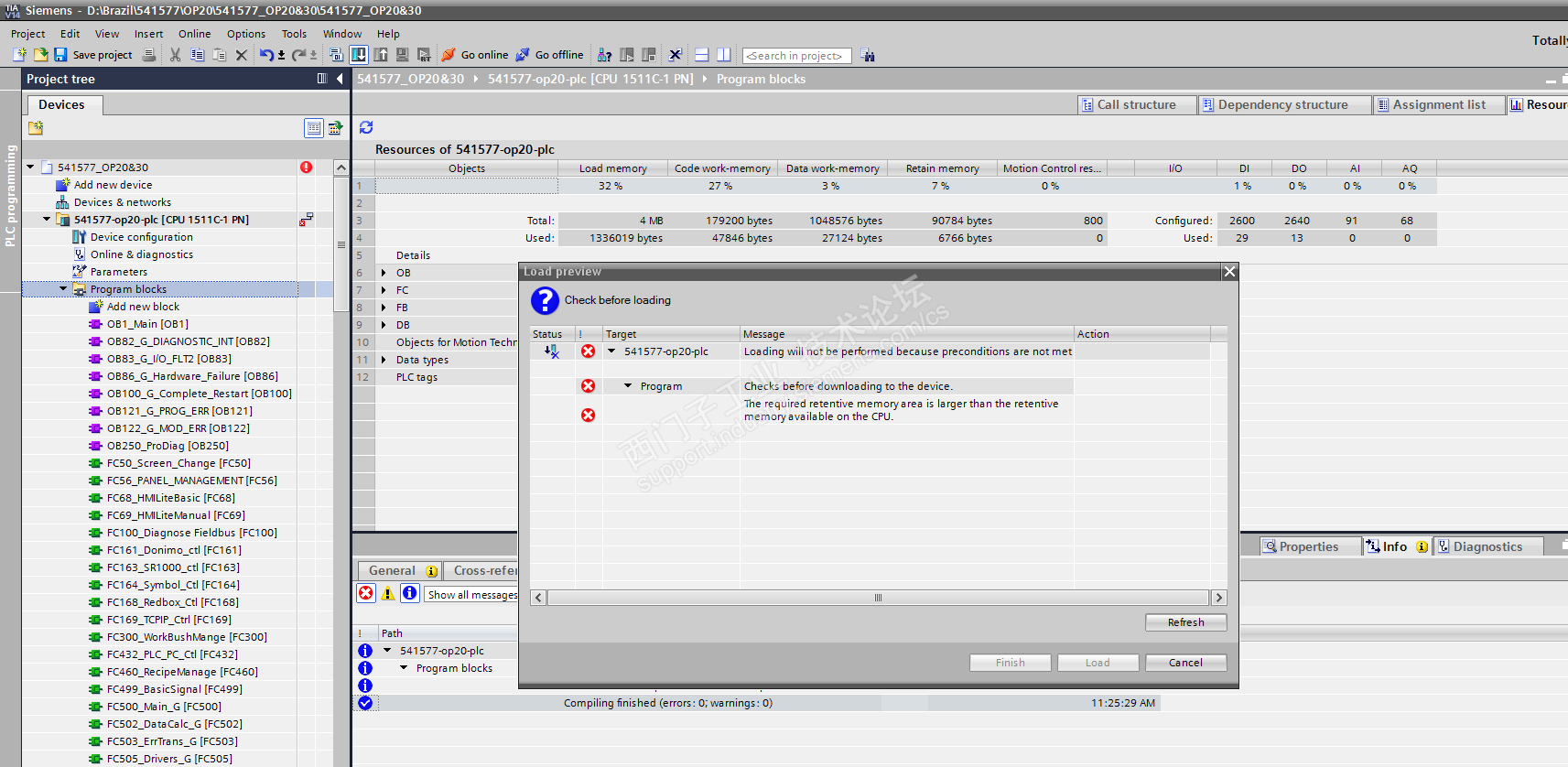Click the Load preview horizontal scrollbar thumb
This screenshot has height=767, width=1568.
[878, 598]
